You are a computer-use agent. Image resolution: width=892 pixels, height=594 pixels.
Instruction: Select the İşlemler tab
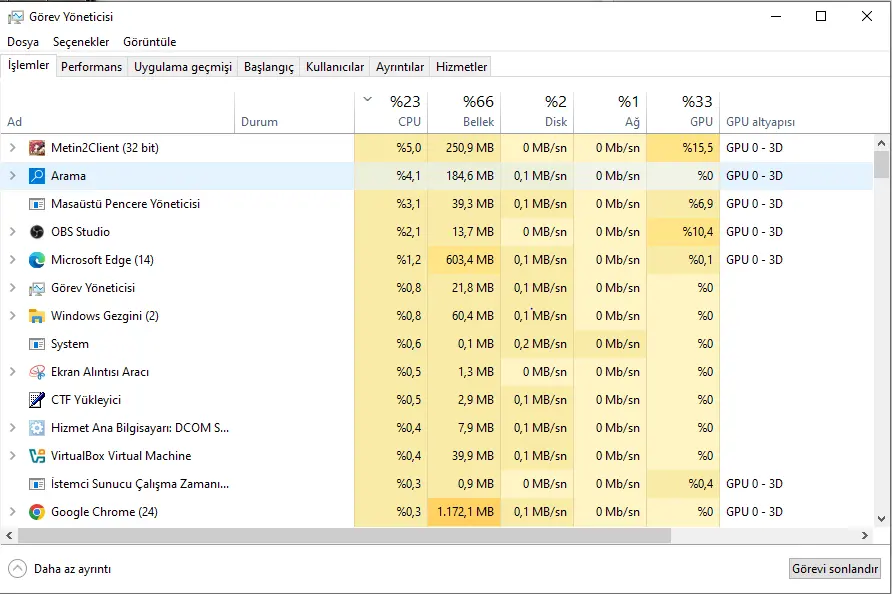tap(28, 65)
